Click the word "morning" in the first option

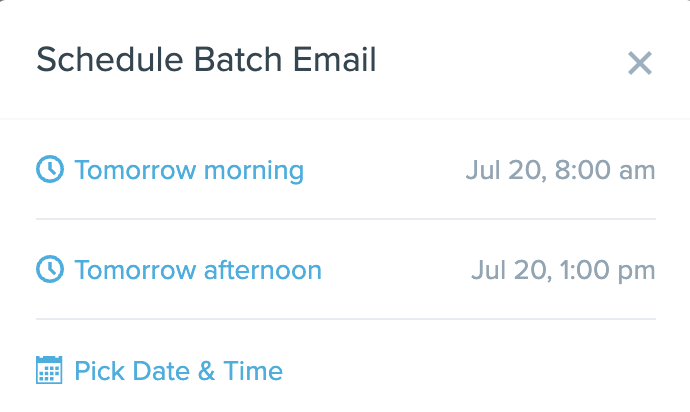click(x=253, y=171)
